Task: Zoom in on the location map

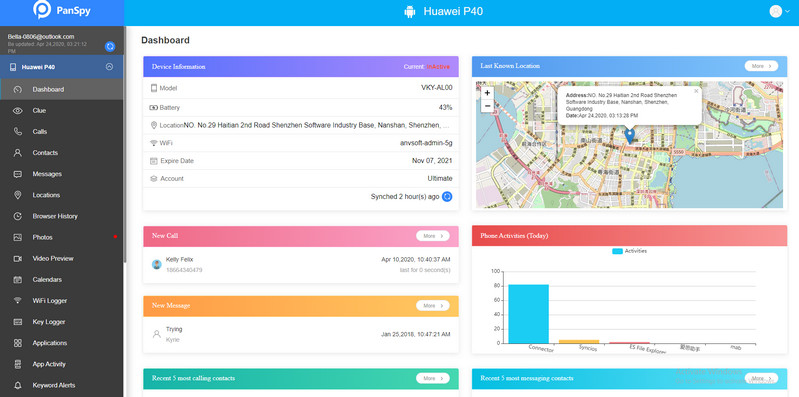Action: pyautogui.click(x=487, y=93)
